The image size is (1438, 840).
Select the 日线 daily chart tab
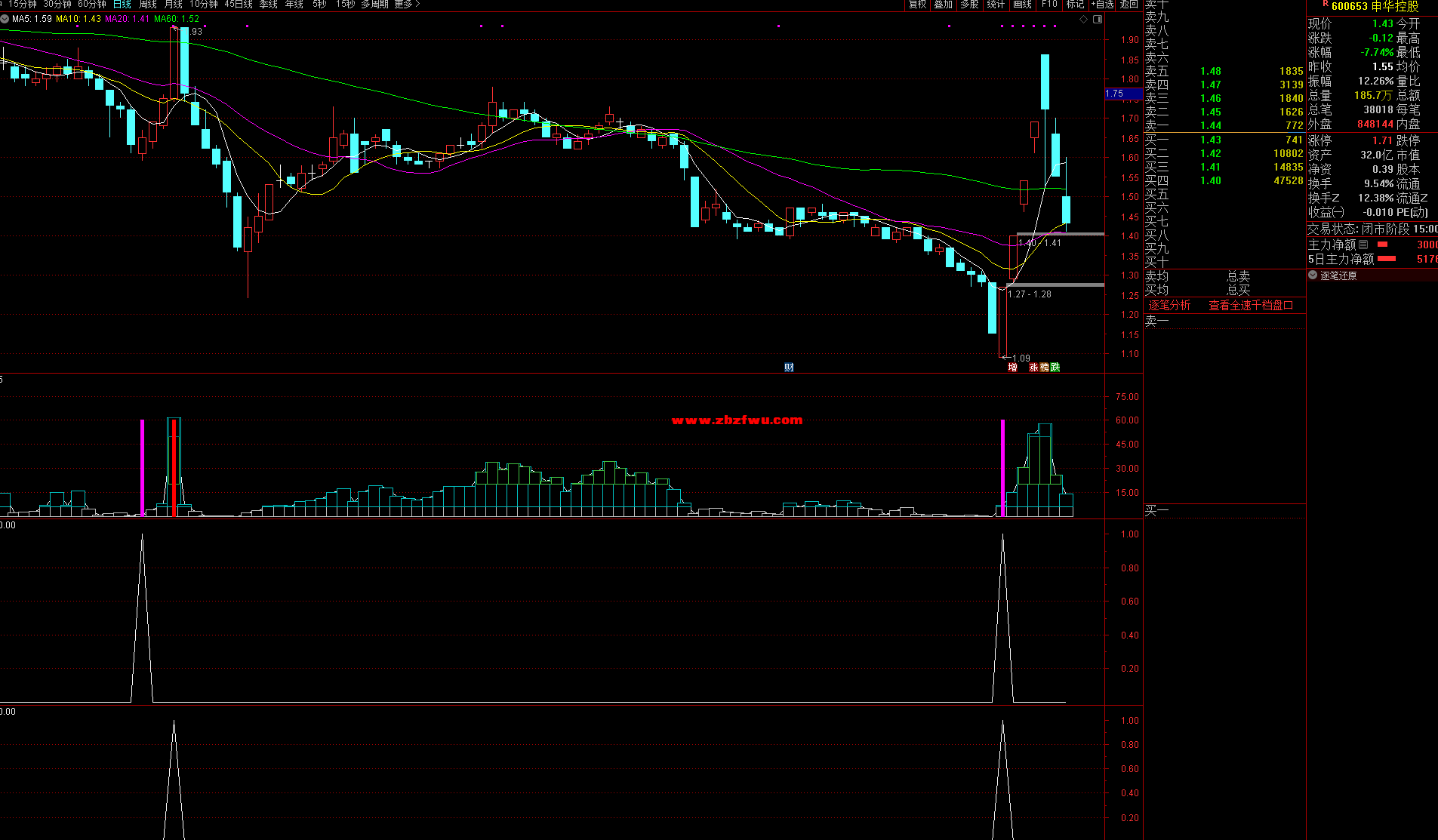pyautogui.click(x=122, y=5)
